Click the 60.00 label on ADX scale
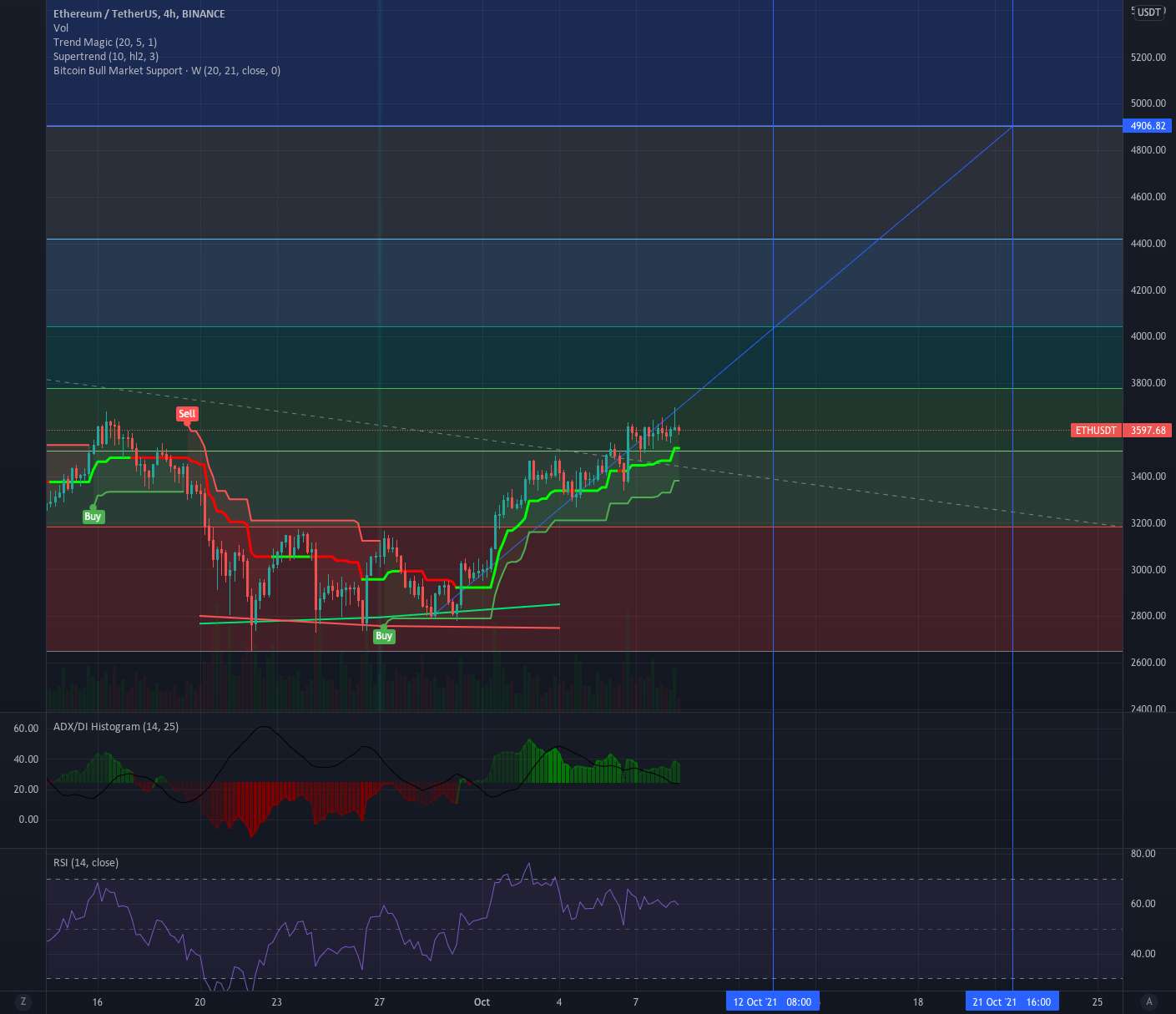Image resolution: width=1176 pixels, height=1014 pixels. (26, 729)
